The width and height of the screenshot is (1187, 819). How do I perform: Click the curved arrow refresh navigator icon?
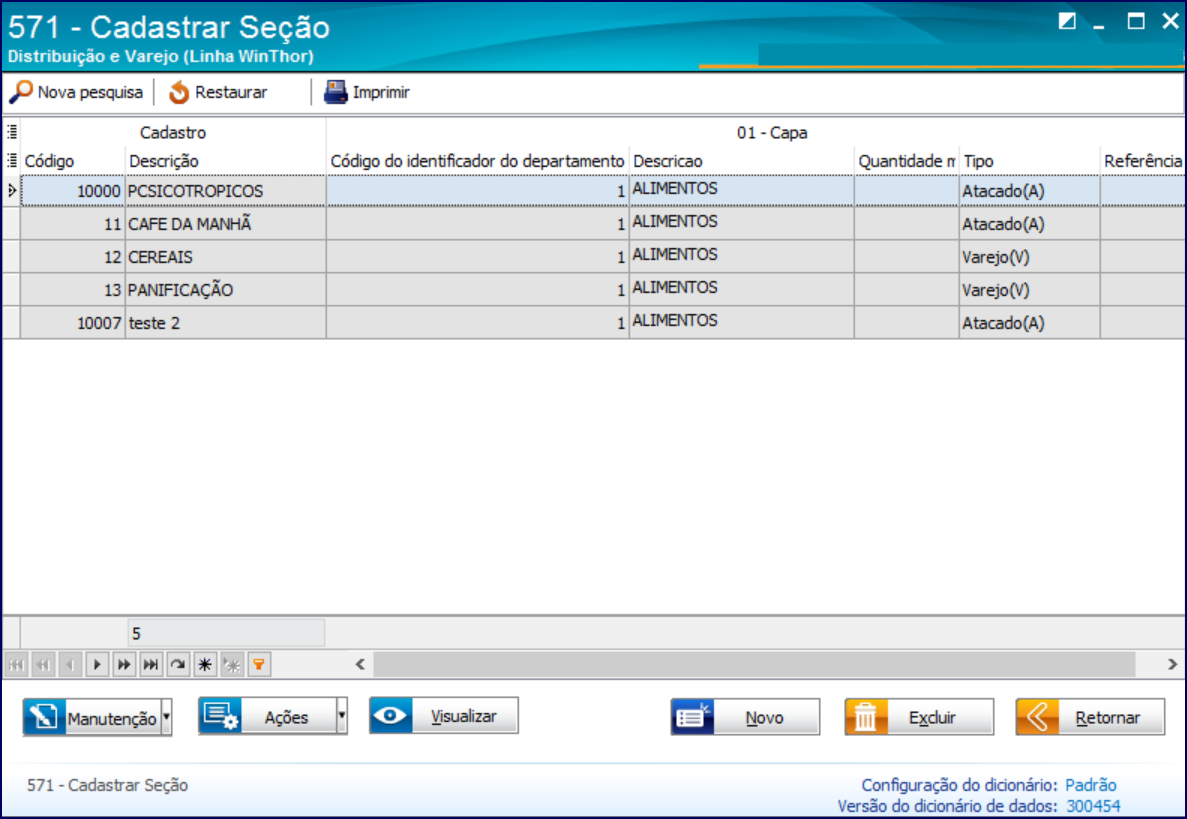tap(178, 665)
